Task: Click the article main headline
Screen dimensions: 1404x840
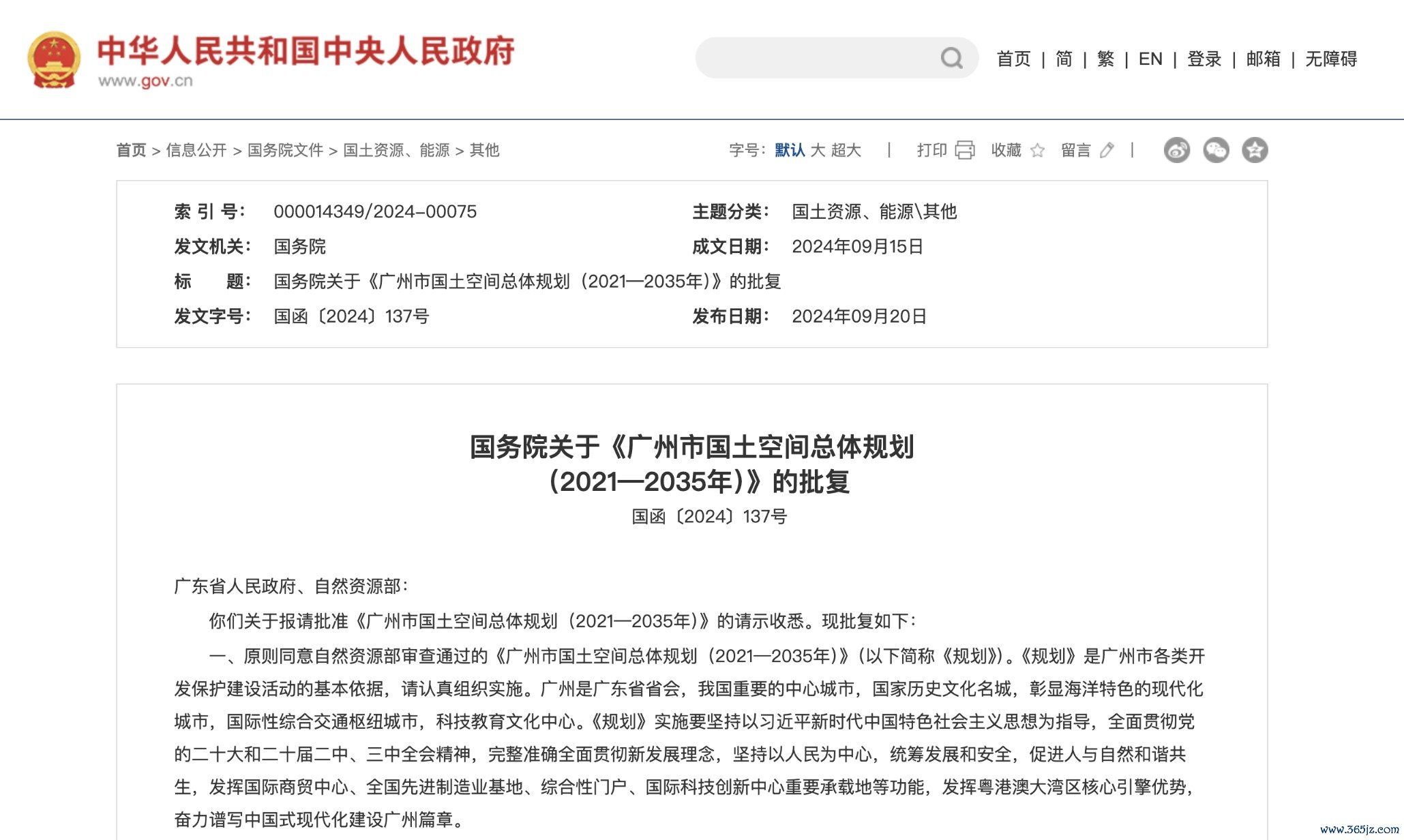Action: pos(692,464)
